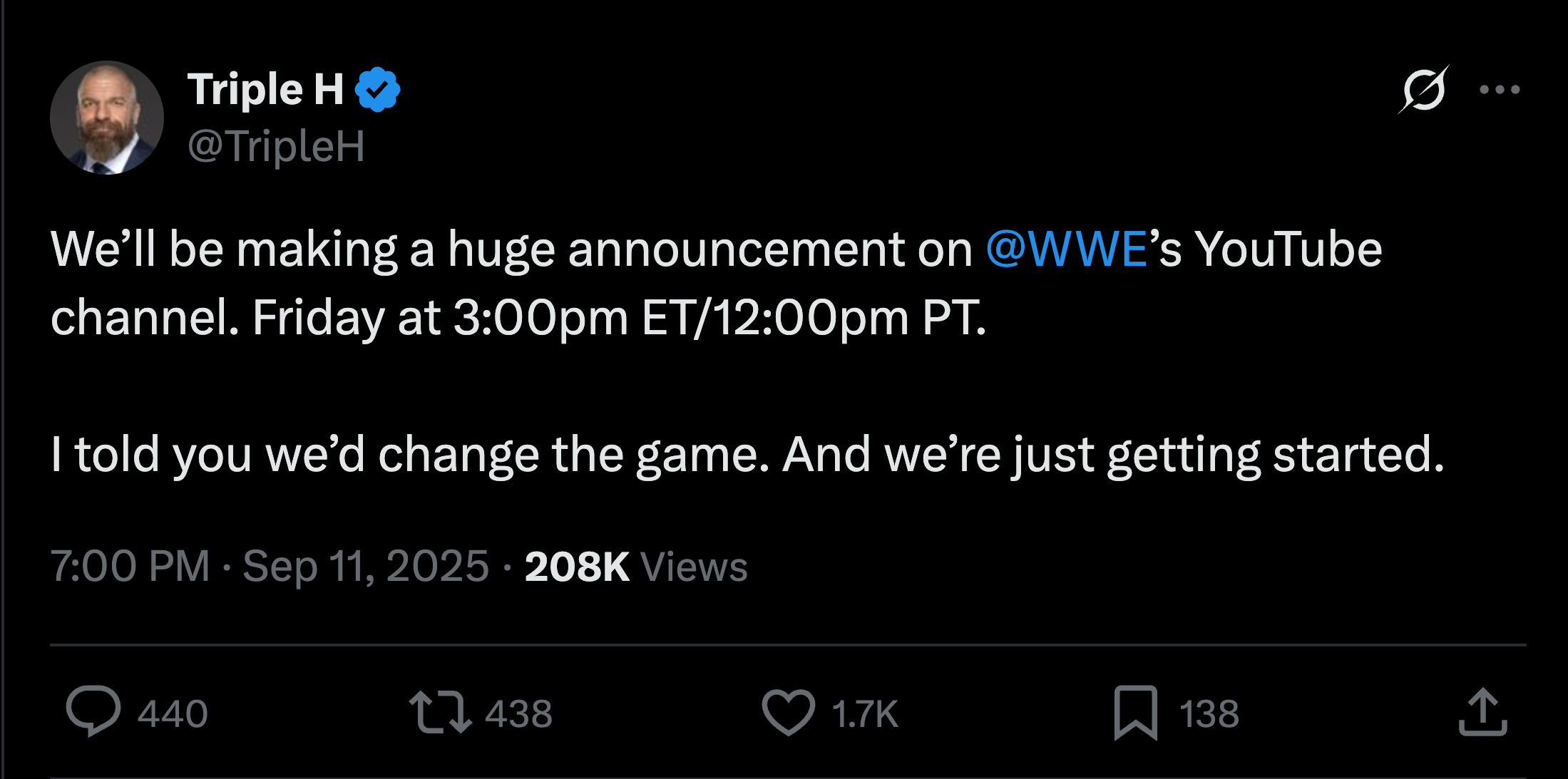Screen dimensions: 1568x779
Task: Open the Grok slashed-circle icon
Action: tap(1423, 90)
